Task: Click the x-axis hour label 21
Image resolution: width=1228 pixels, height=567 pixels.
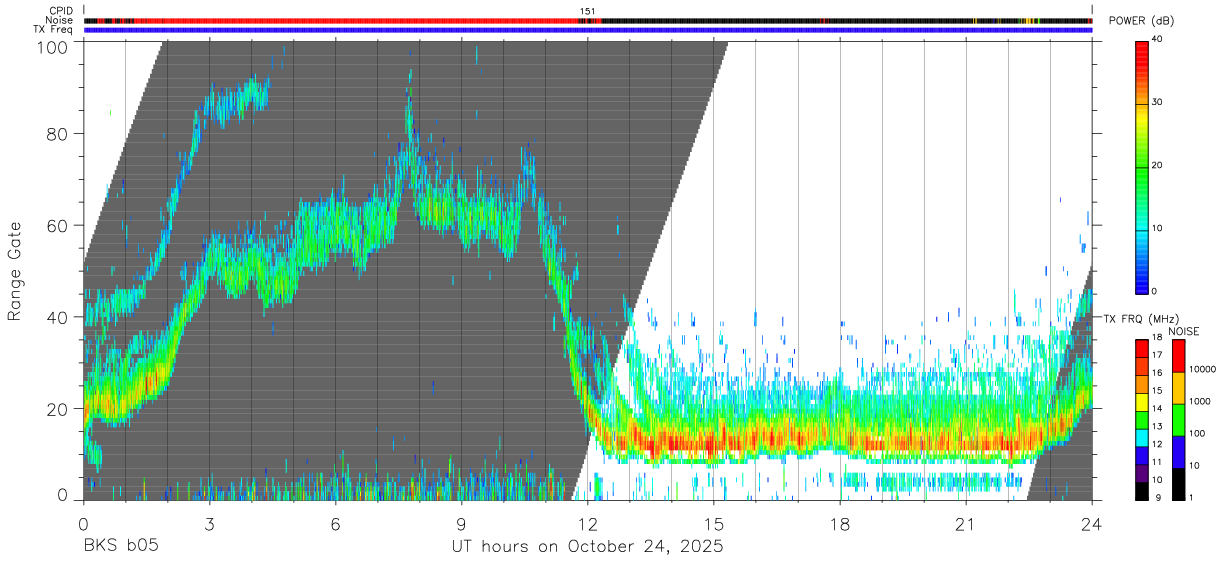Action: click(966, 524)
